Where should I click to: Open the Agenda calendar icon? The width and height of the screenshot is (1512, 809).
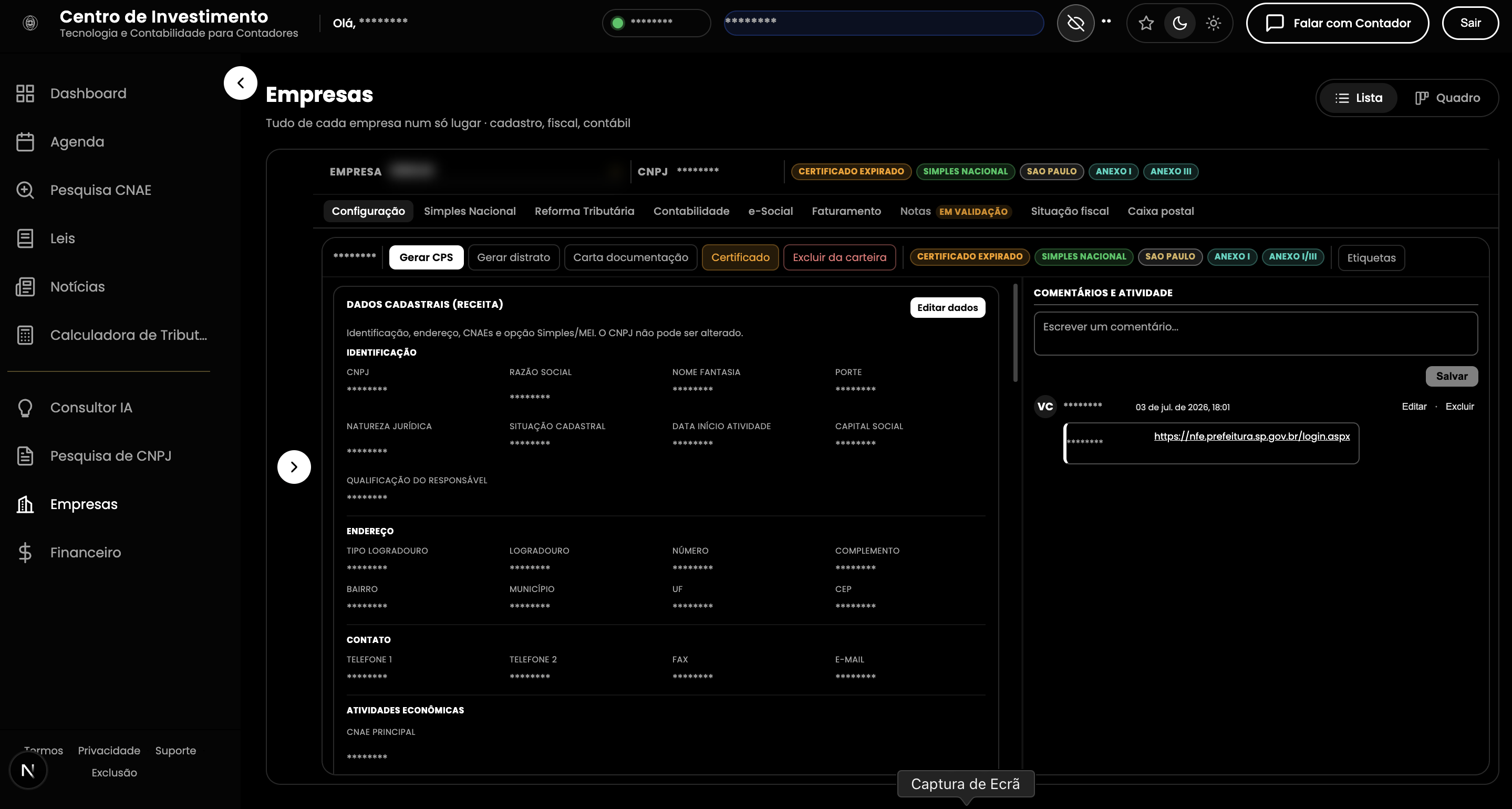[25, 141]
